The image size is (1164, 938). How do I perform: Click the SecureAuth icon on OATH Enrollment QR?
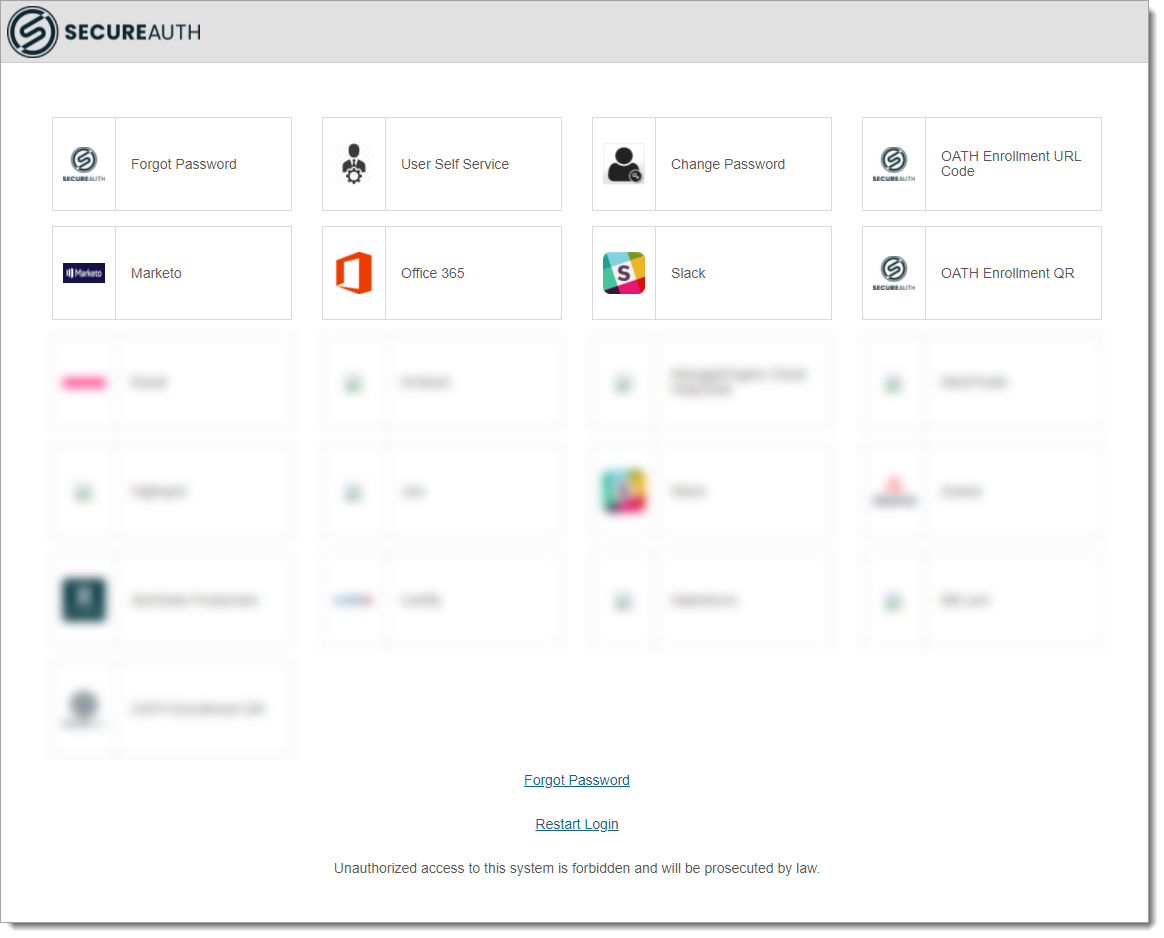pos(893,272)
